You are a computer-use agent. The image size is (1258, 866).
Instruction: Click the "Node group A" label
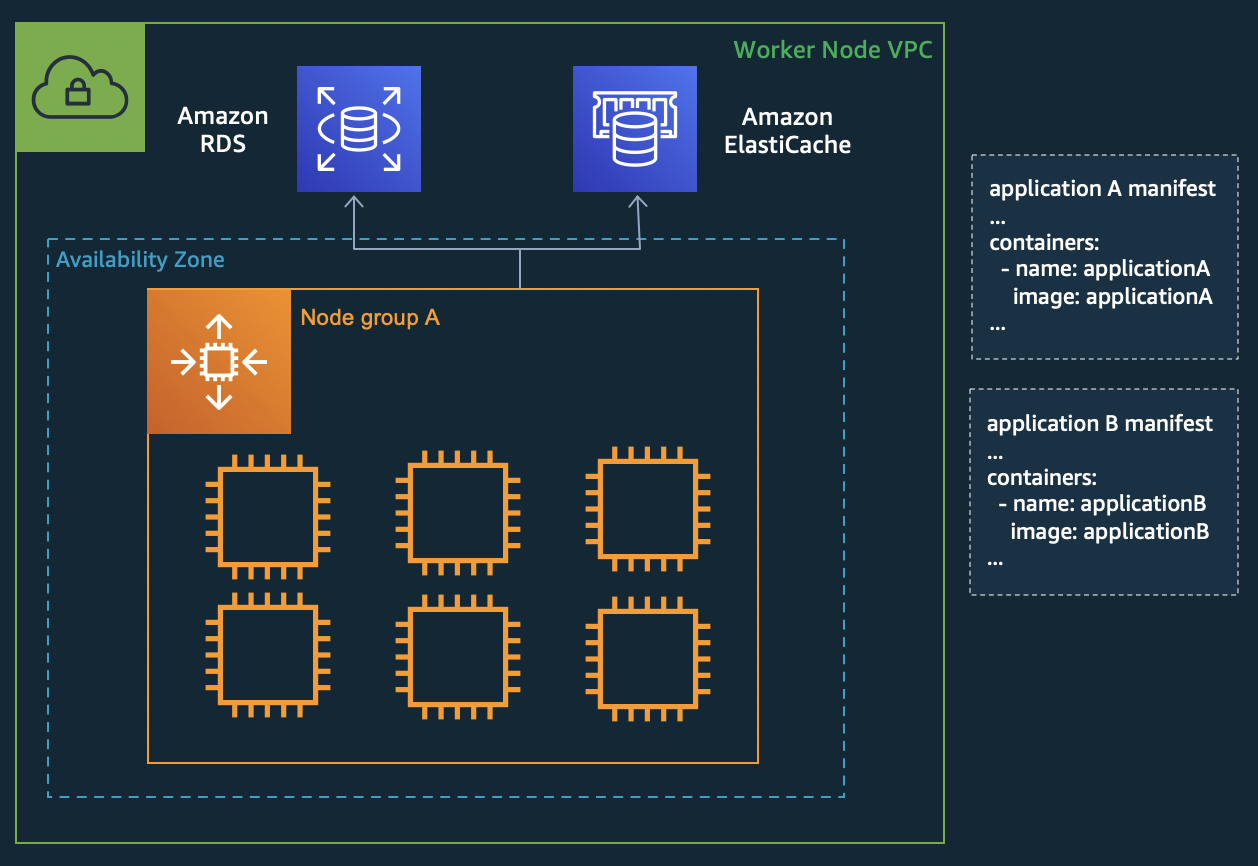[370, 318]
